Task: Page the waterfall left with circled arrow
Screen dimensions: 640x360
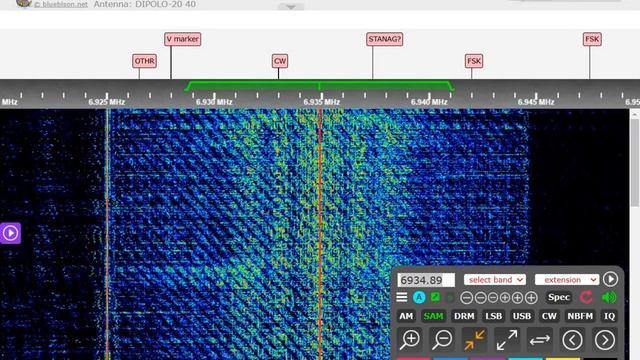Action: point(572,340)
